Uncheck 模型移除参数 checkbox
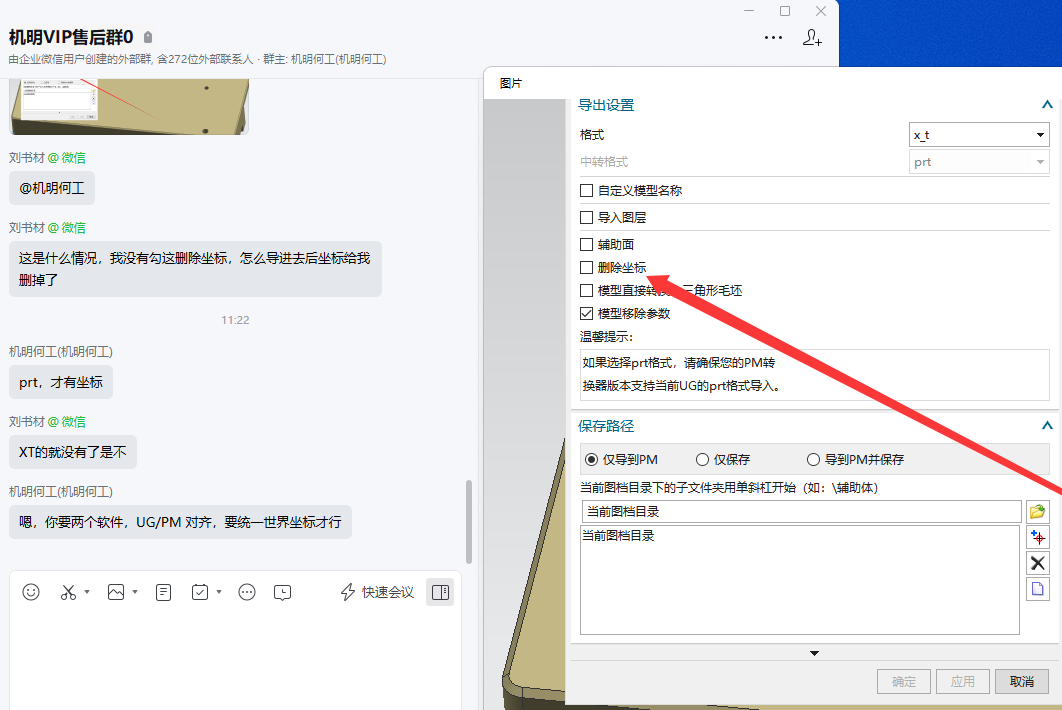 point(587,314)
